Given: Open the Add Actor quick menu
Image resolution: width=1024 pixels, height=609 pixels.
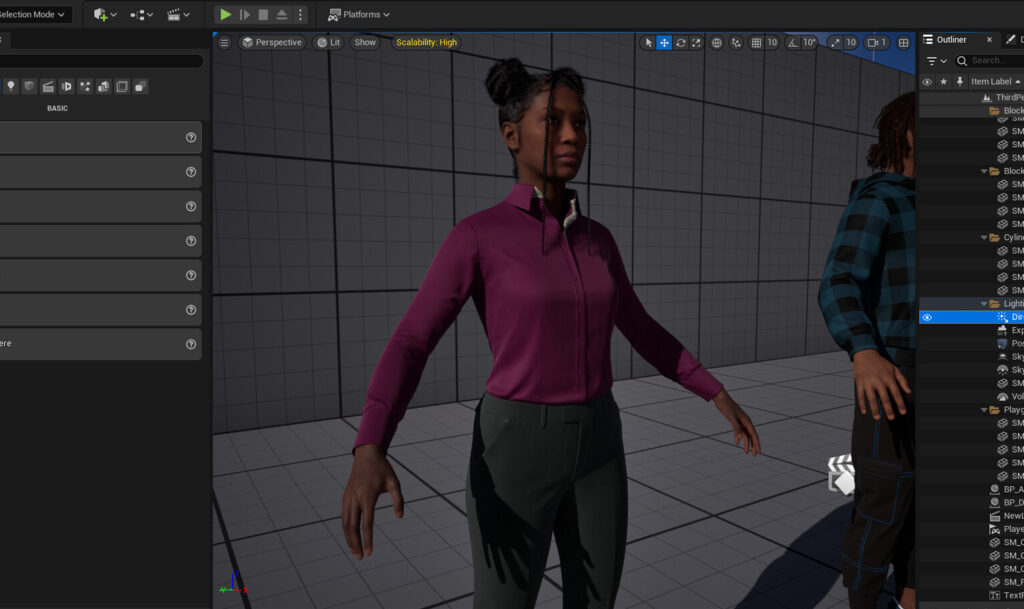Looking at the screenshot, I should pos(100,14).
